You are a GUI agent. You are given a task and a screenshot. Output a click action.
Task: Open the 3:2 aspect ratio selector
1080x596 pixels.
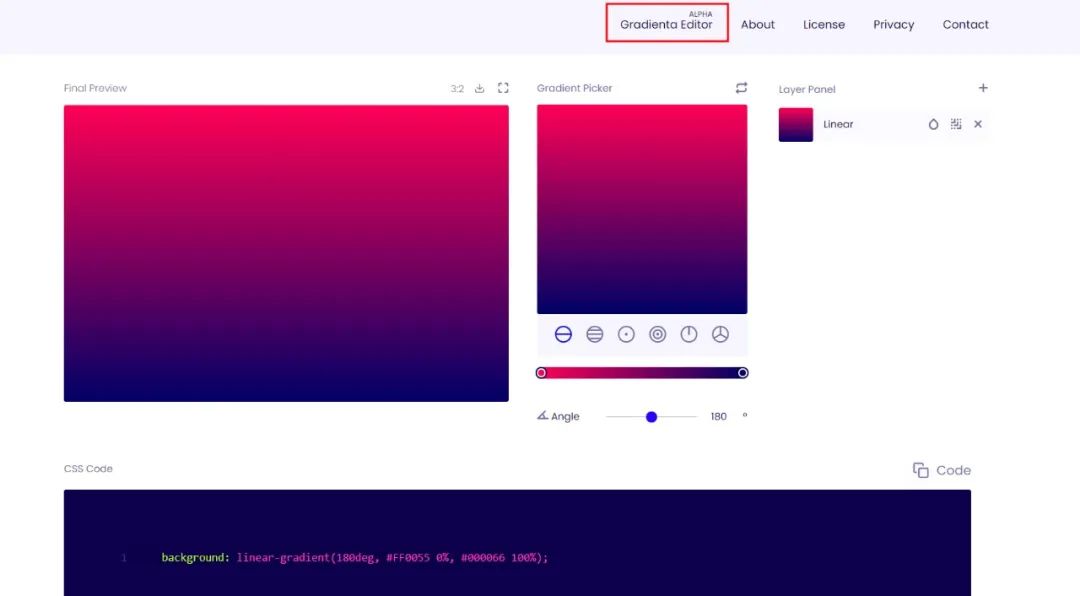(x=457, y=89)
